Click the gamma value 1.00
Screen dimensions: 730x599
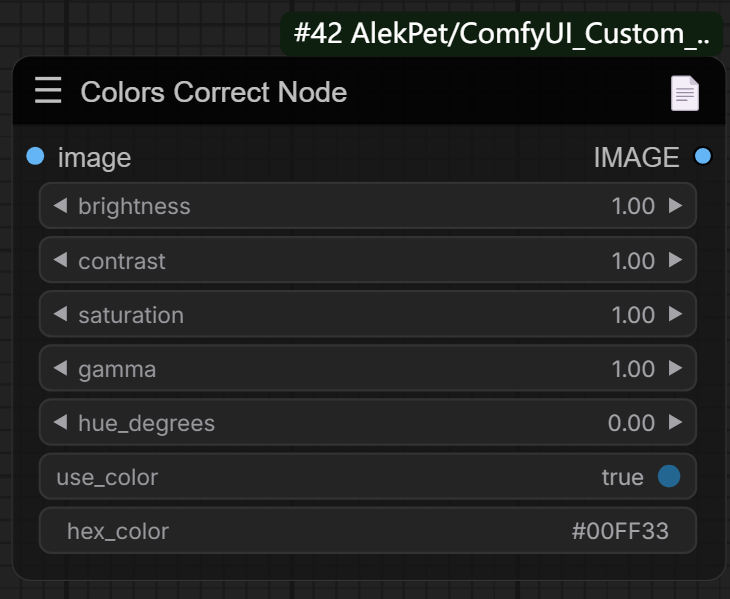pyautogui.click(x=633, y=369)
